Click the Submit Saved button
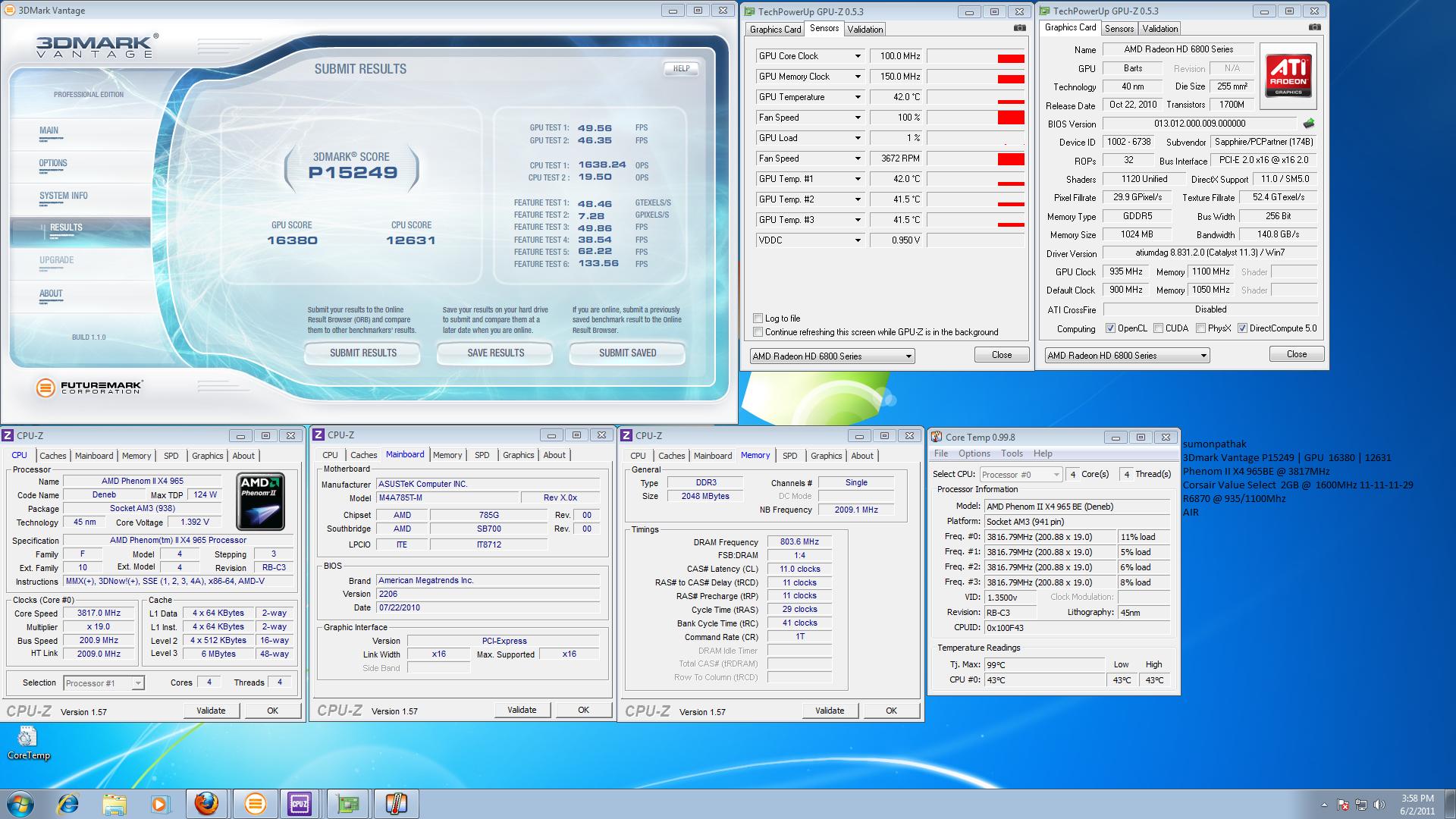1456x819 pixels. coord(628,353)
